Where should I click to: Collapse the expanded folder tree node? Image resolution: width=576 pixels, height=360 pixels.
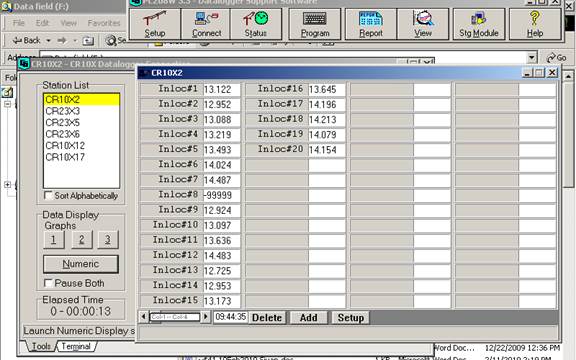[7, 104]
